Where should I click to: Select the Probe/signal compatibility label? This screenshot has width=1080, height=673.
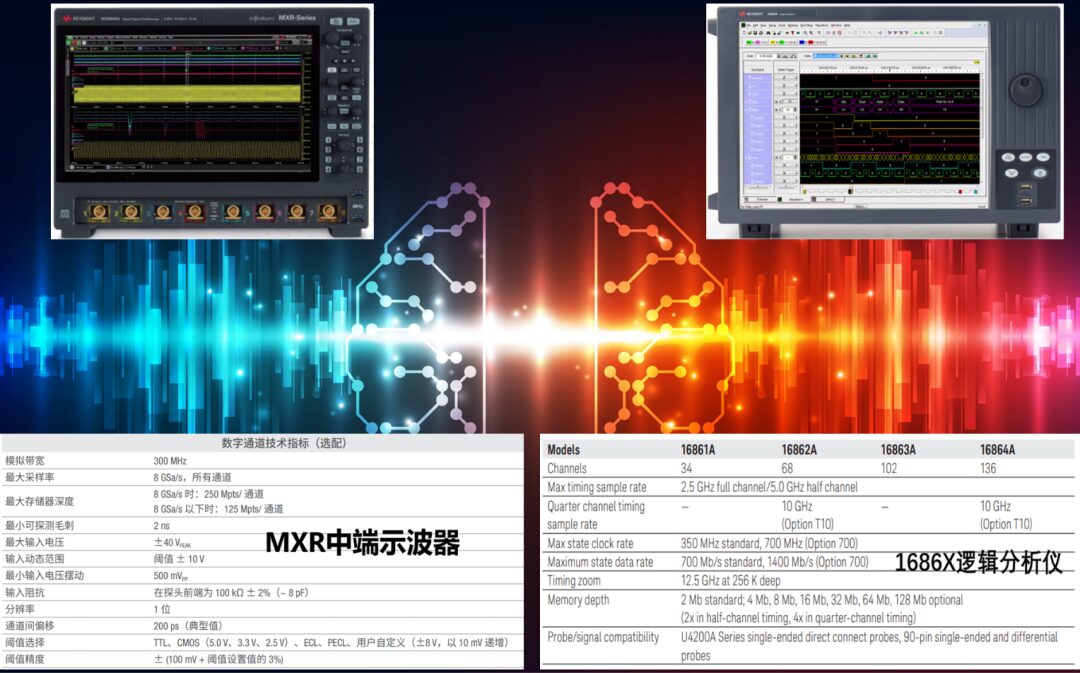(603, 637)
